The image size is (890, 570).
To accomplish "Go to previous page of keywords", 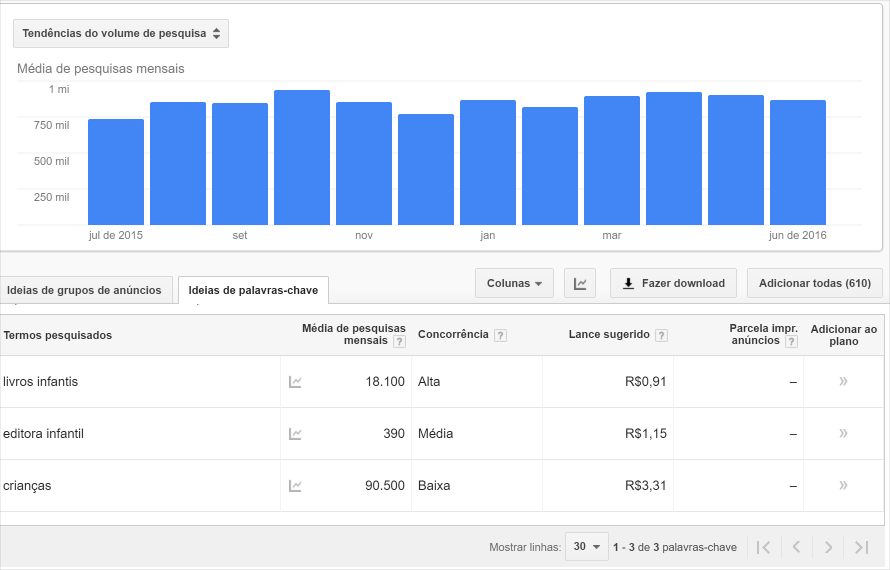I will (x=796, y=547).
